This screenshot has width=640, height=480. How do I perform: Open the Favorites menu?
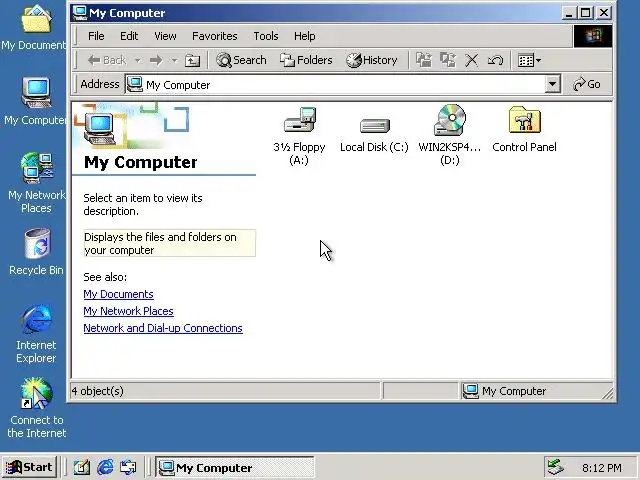pyautogui.click(x=215, y=36)
